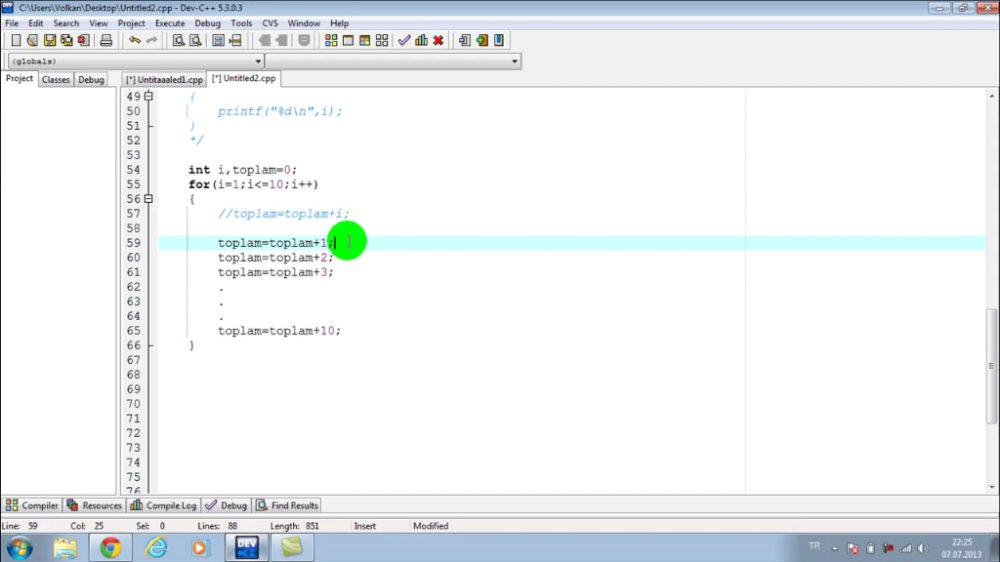This screenshot has height=562, width=1000.
Task: Switch to the Untitaaaled1.cpp tab
Action: coord(165,80)
